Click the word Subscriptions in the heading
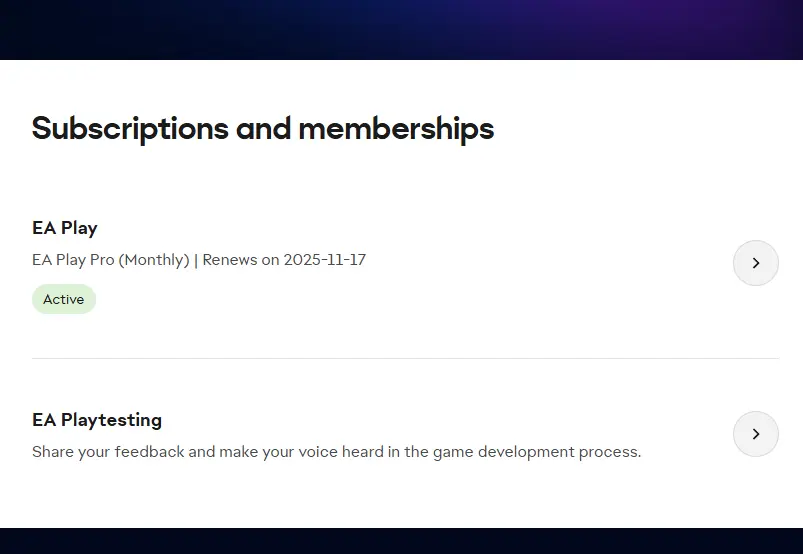 [x=130, y=128]
